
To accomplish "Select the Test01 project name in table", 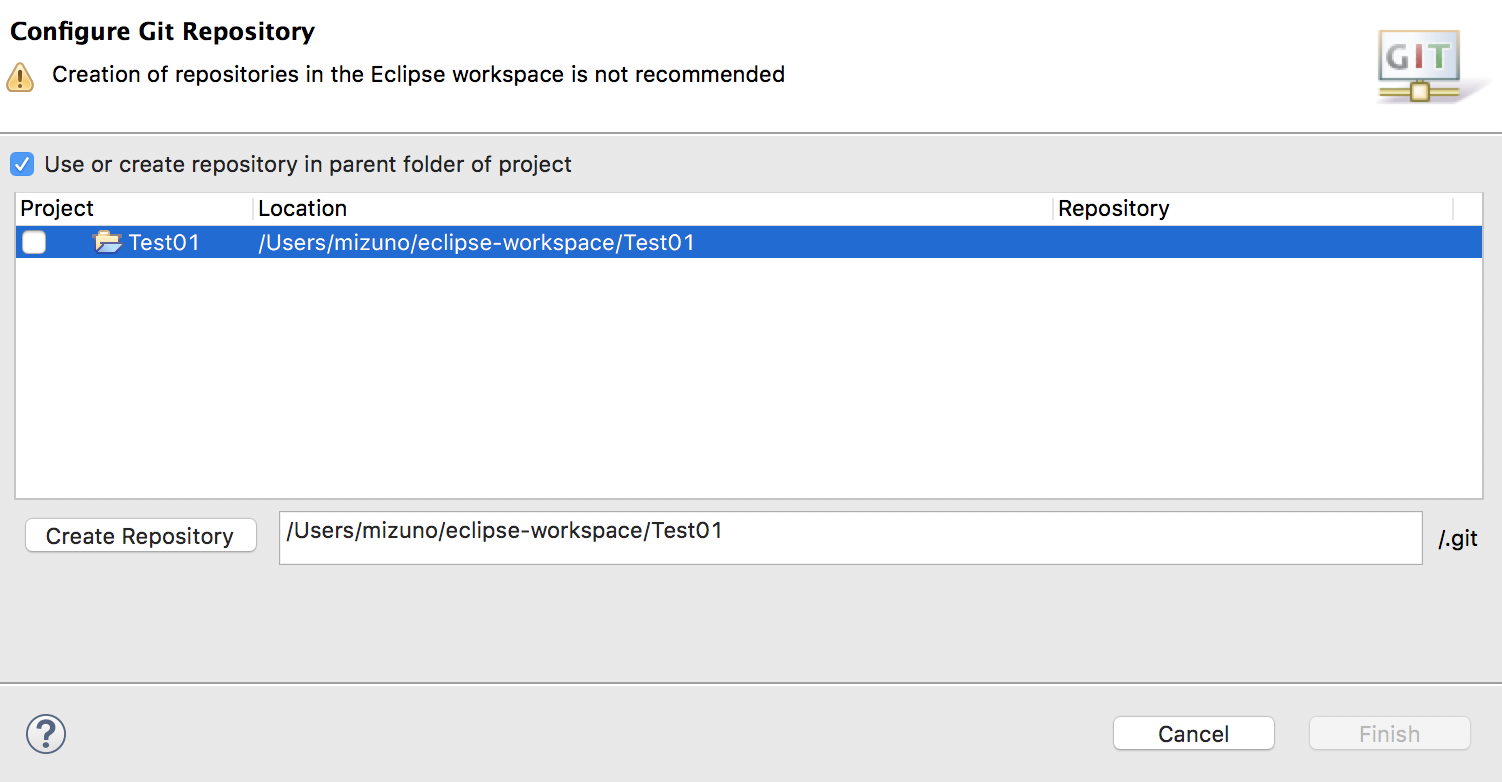I will coord(164,242).
